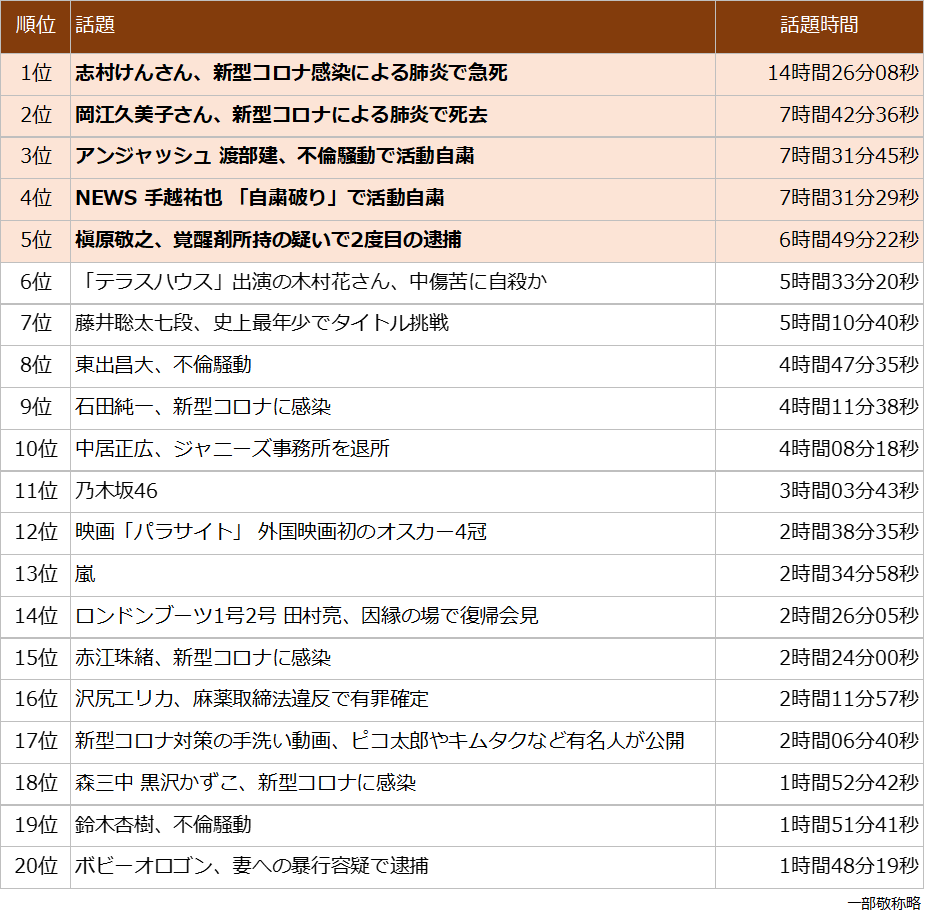Screen dimensions: 925x922
Task: Select the 20位 rank cell
Action: point(36,866)
